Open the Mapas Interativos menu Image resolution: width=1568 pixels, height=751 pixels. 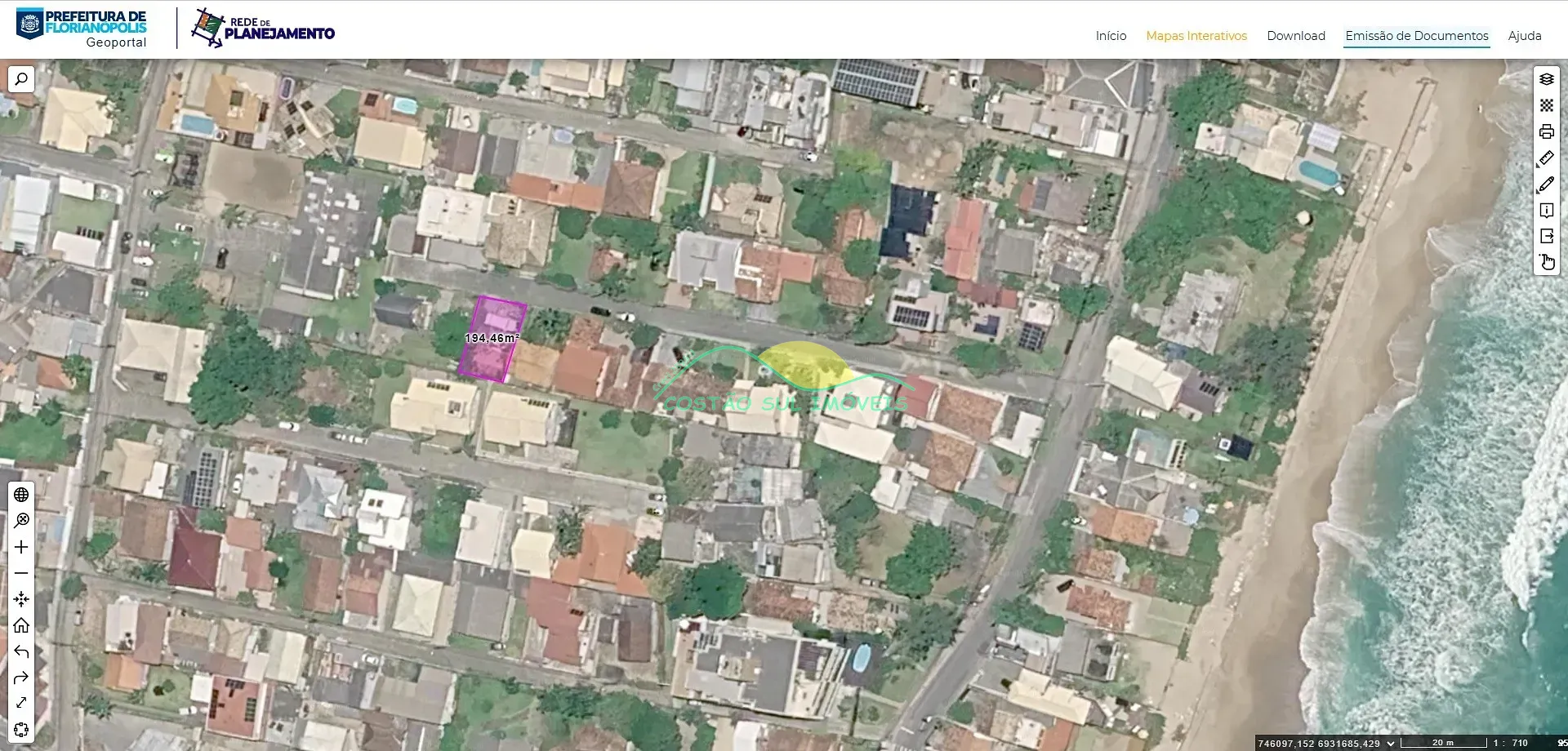tap(1196, 36)
